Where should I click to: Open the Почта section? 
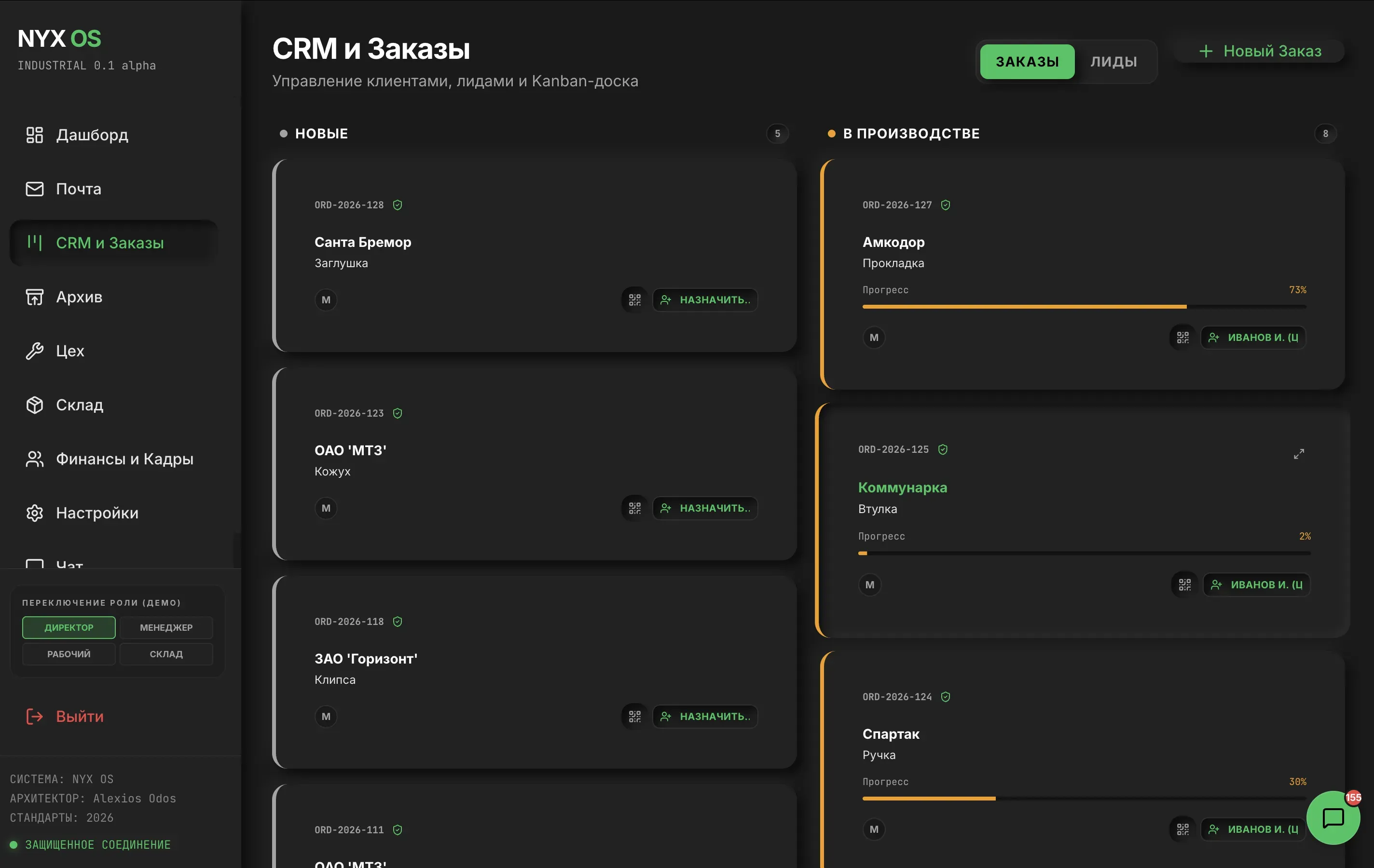coord(78,189)
